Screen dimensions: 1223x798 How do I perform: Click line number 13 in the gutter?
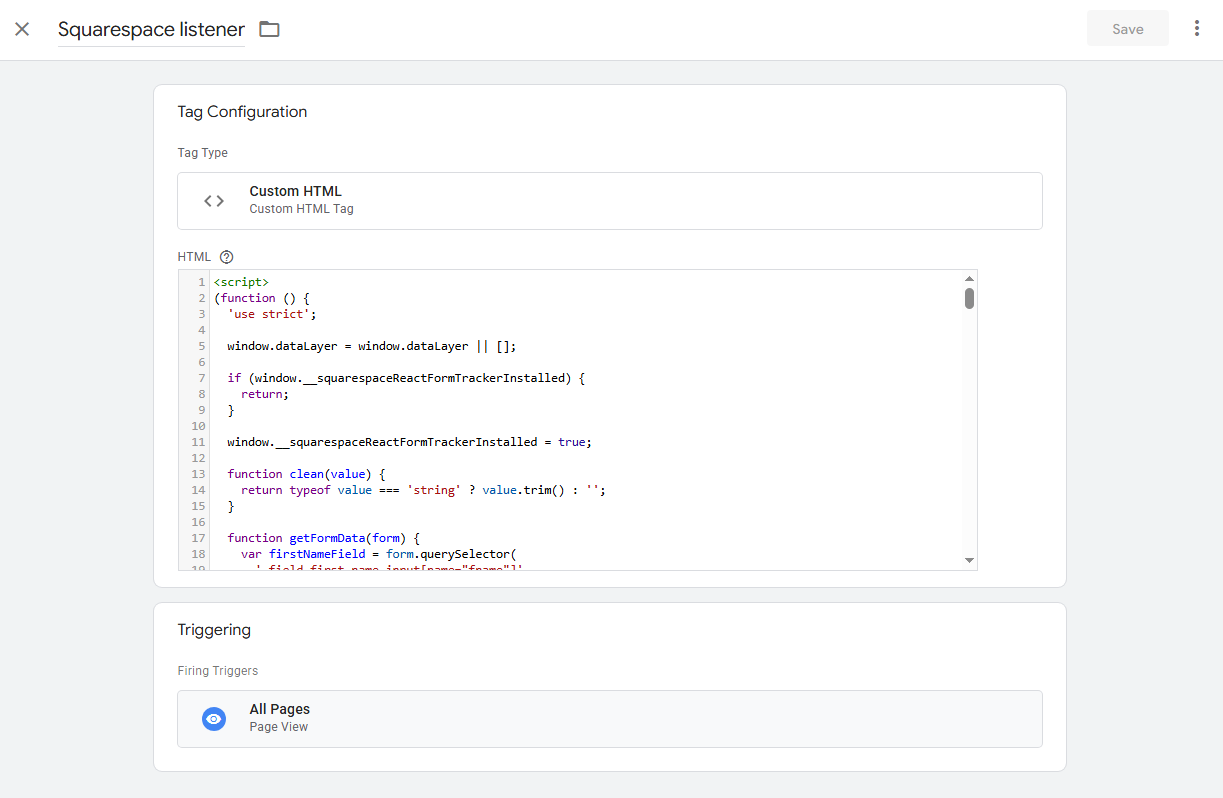point(198,474)
